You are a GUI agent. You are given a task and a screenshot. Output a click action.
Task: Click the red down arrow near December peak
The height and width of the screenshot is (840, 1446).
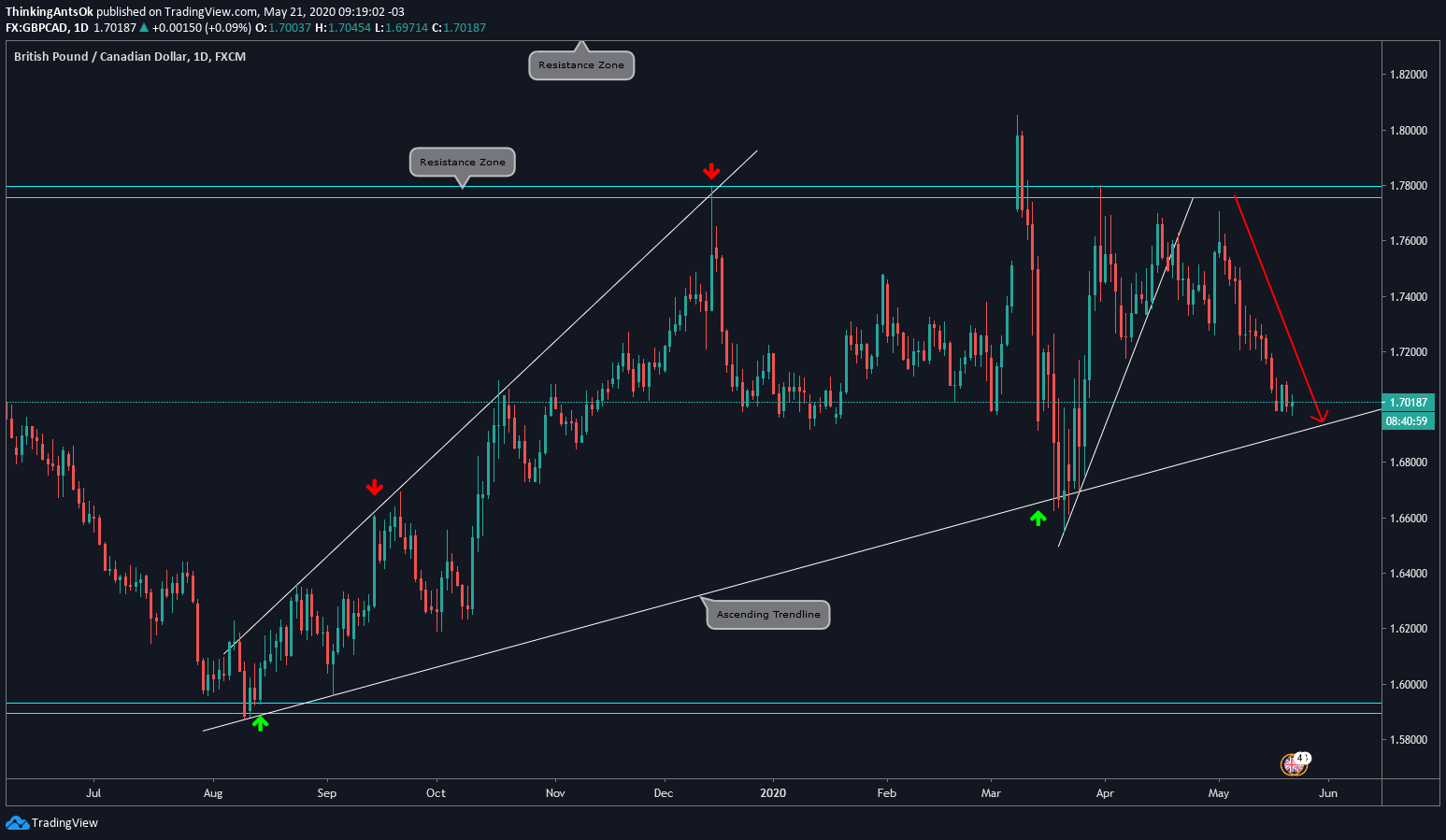tap(711, 171)
